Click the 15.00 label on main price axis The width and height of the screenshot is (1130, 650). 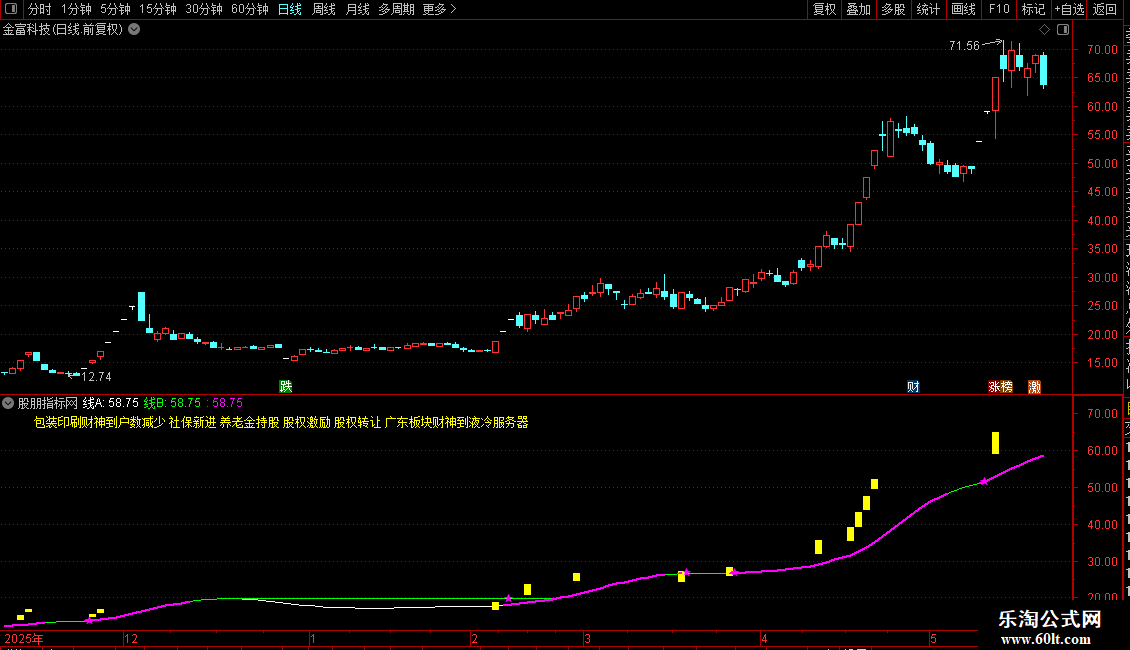pyautogui.click(x=1103, y=363)
